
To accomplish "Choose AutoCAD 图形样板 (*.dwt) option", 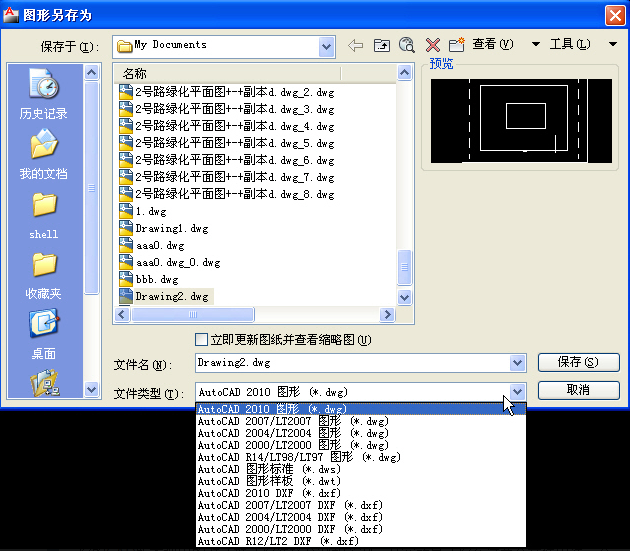I will point(360,481).
